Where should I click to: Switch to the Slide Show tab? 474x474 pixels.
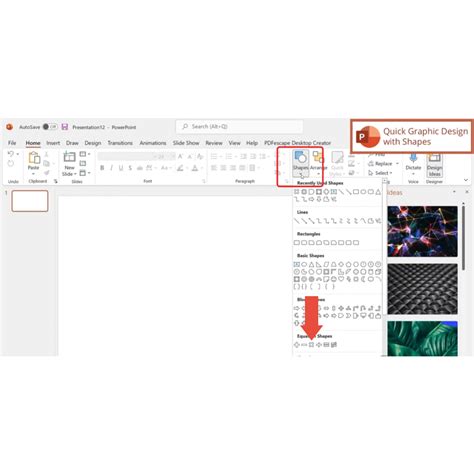pos(186,143)
